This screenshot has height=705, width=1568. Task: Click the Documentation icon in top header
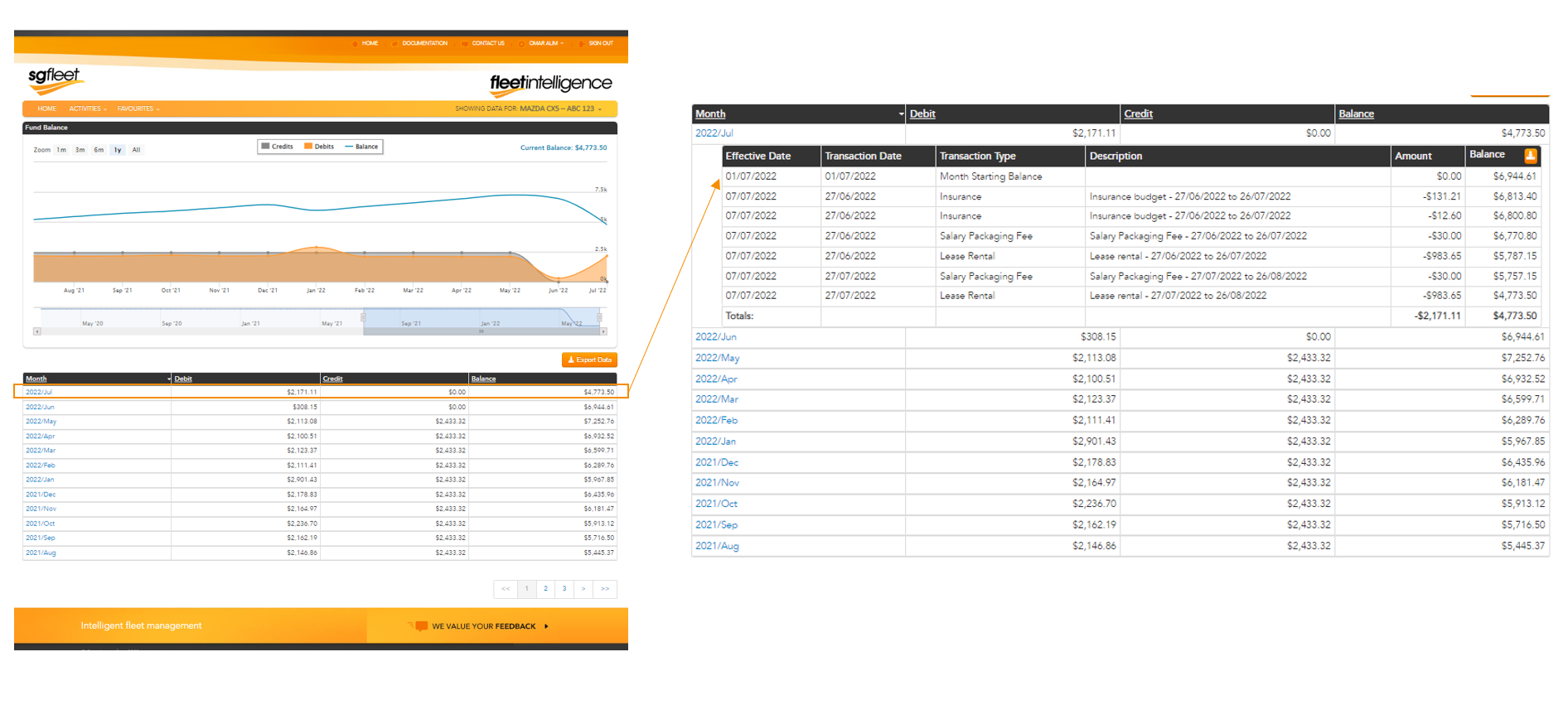point(395,43)
